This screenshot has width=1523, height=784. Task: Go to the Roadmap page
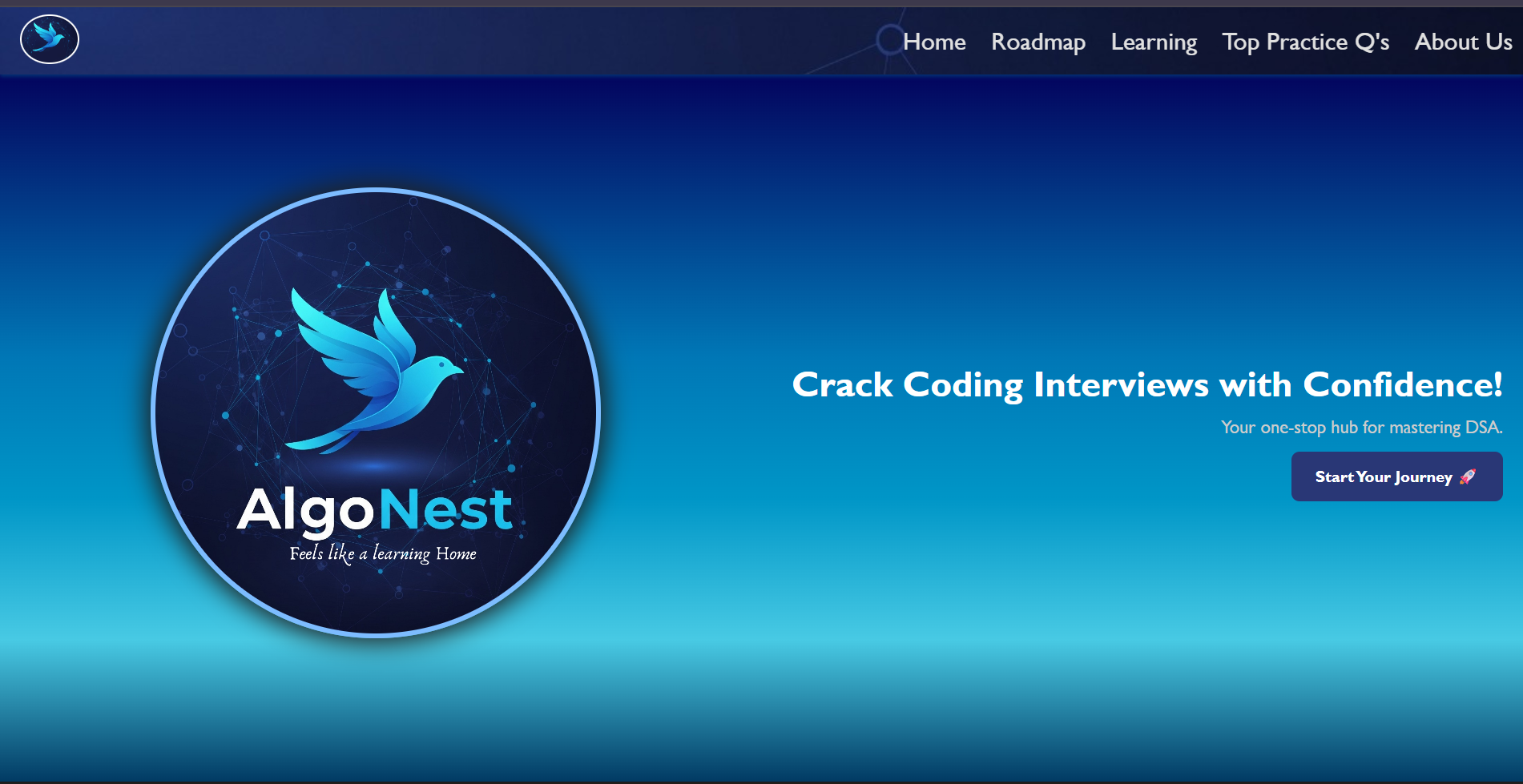pos(1038,42)
